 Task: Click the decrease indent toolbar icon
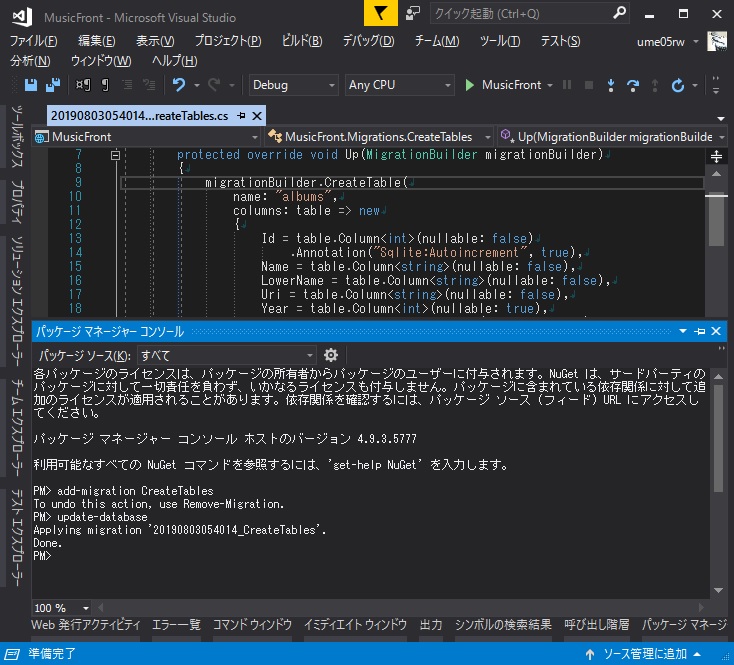127,85
